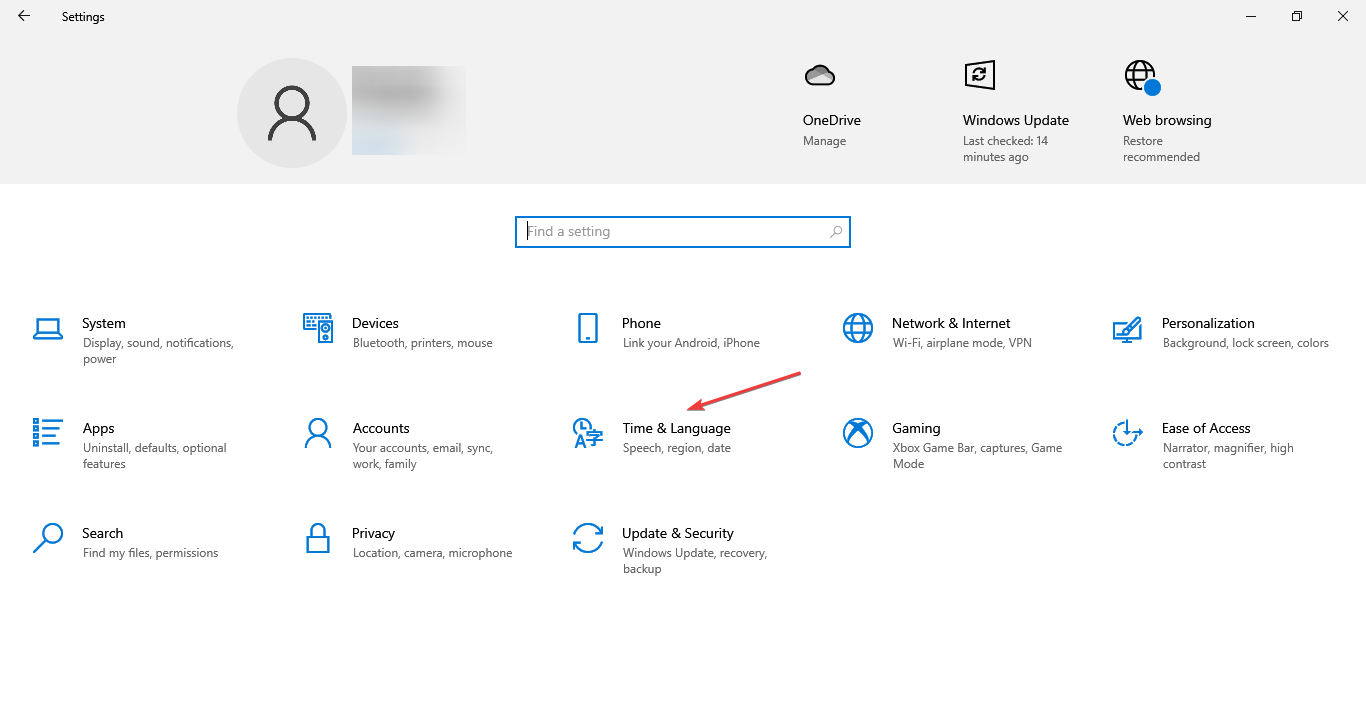Click the System laptop icon
The width and height of the screenshot is (1366, 728).
(x=48, y=328)
